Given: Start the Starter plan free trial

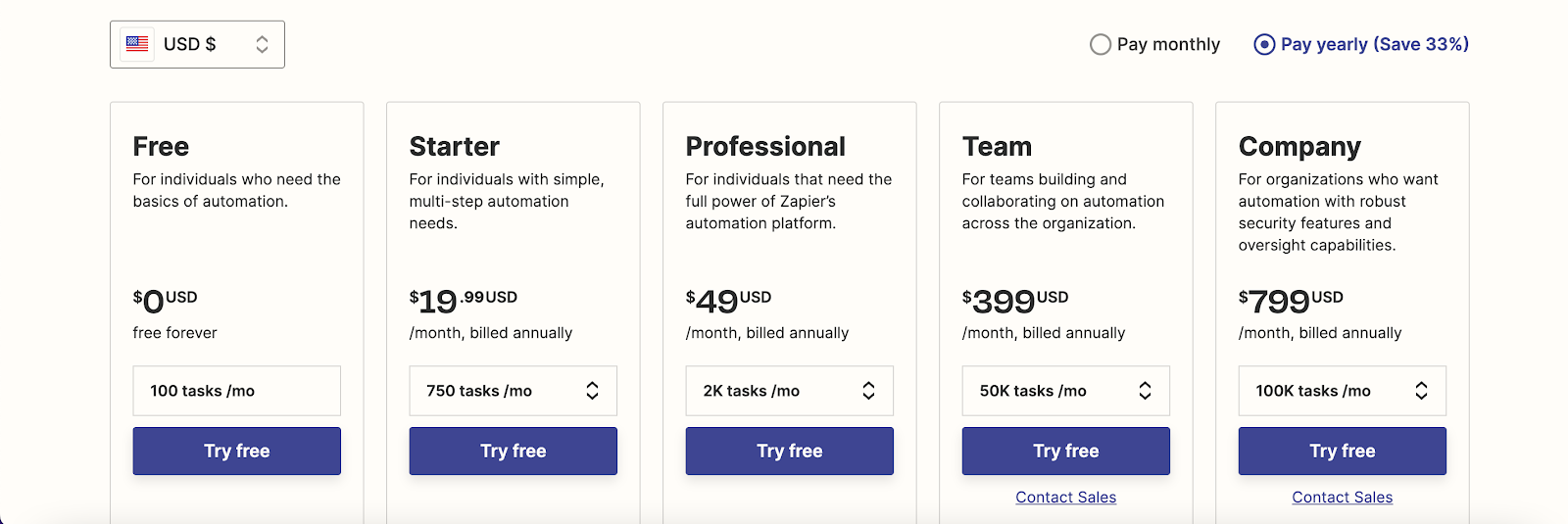Looking at the screenshot, I should tap(513, 451).
